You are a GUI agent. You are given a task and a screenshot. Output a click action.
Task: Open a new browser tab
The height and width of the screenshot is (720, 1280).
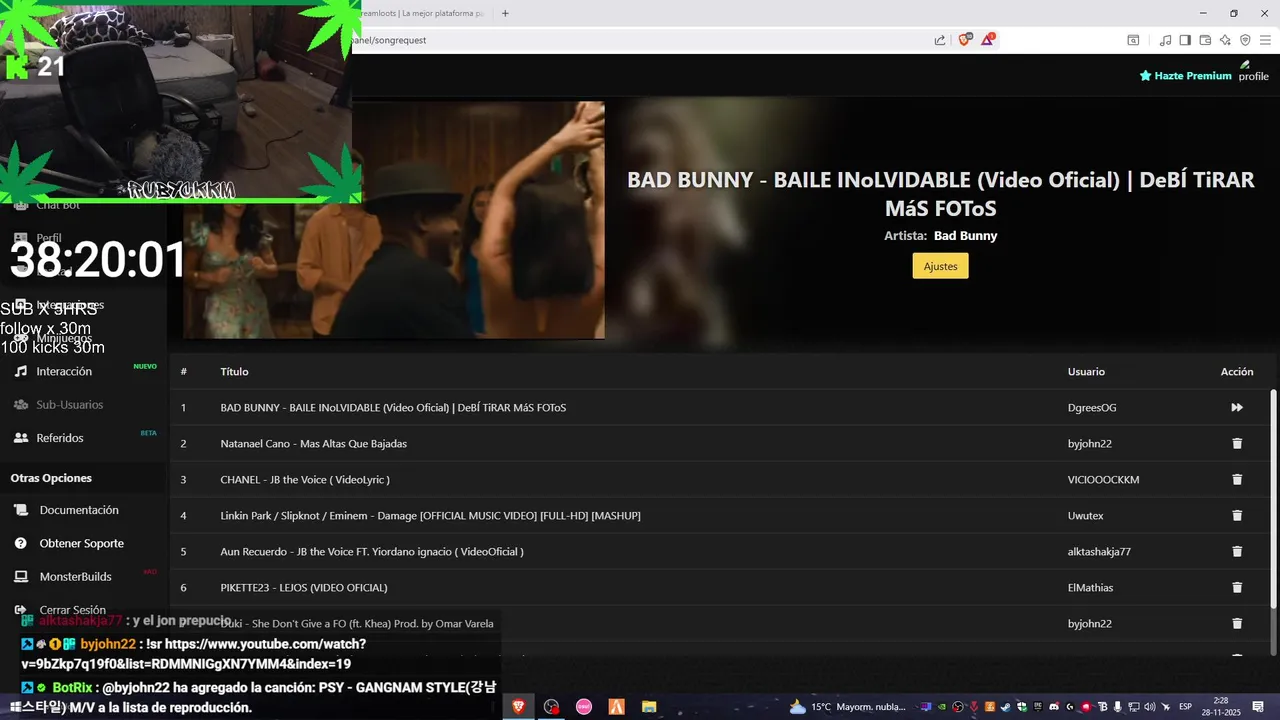pyautogui.click(x=505, y=13)
